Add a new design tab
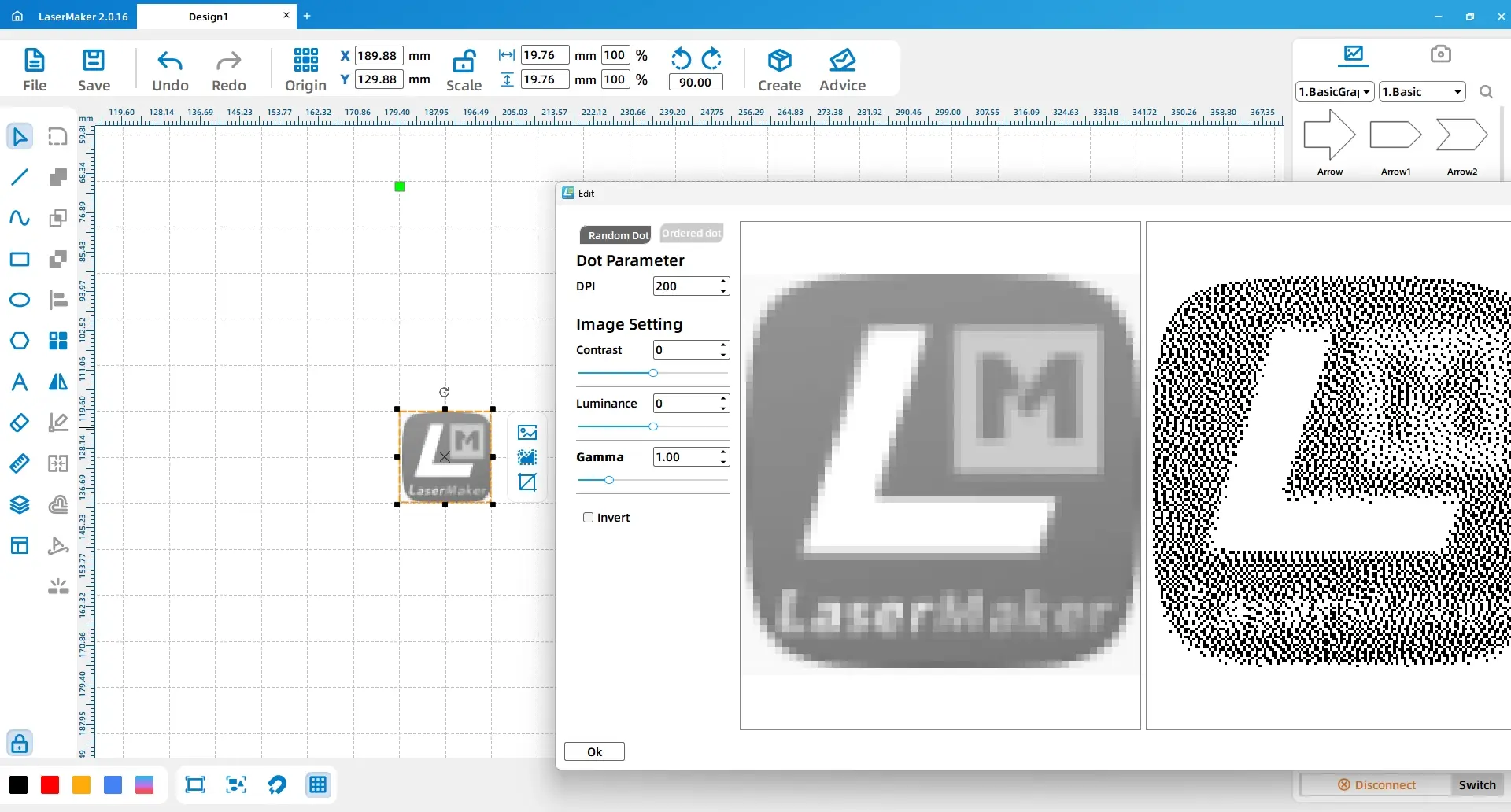Screen dimensions: 1511x812 (x=307, y=16)
